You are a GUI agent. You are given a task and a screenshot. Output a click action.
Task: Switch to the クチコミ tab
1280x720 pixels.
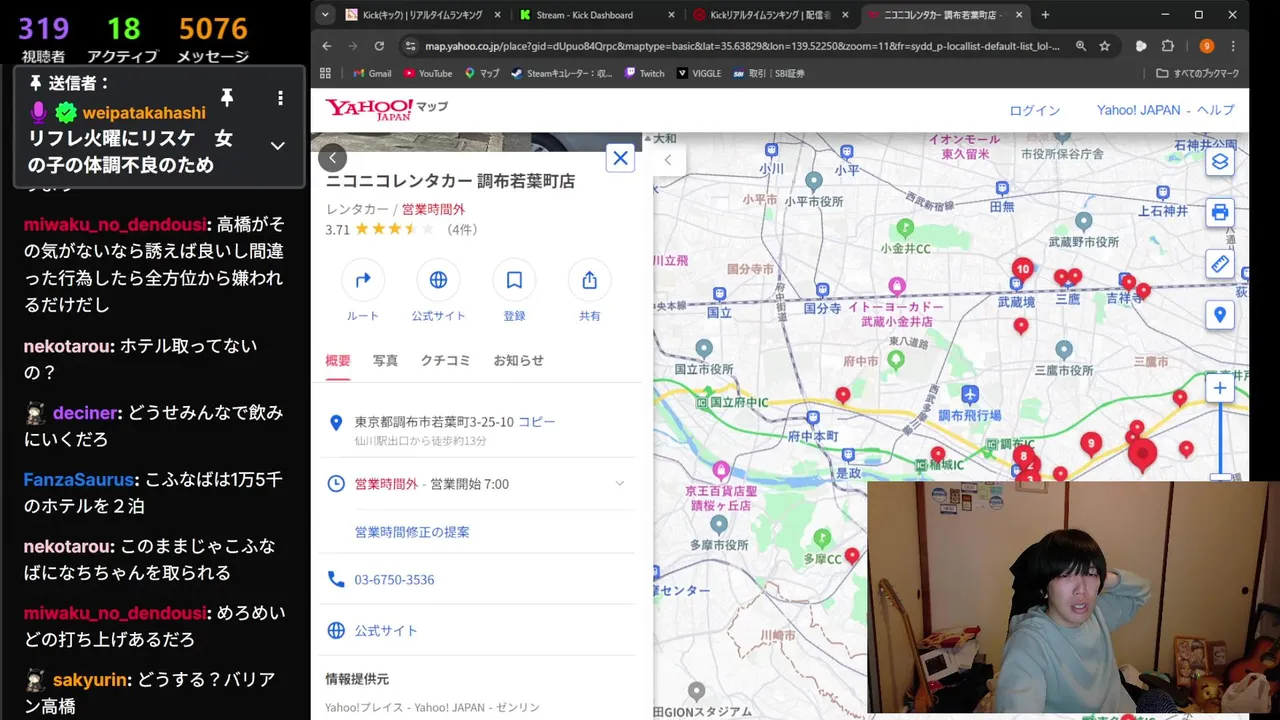click(x=445, y=361)
